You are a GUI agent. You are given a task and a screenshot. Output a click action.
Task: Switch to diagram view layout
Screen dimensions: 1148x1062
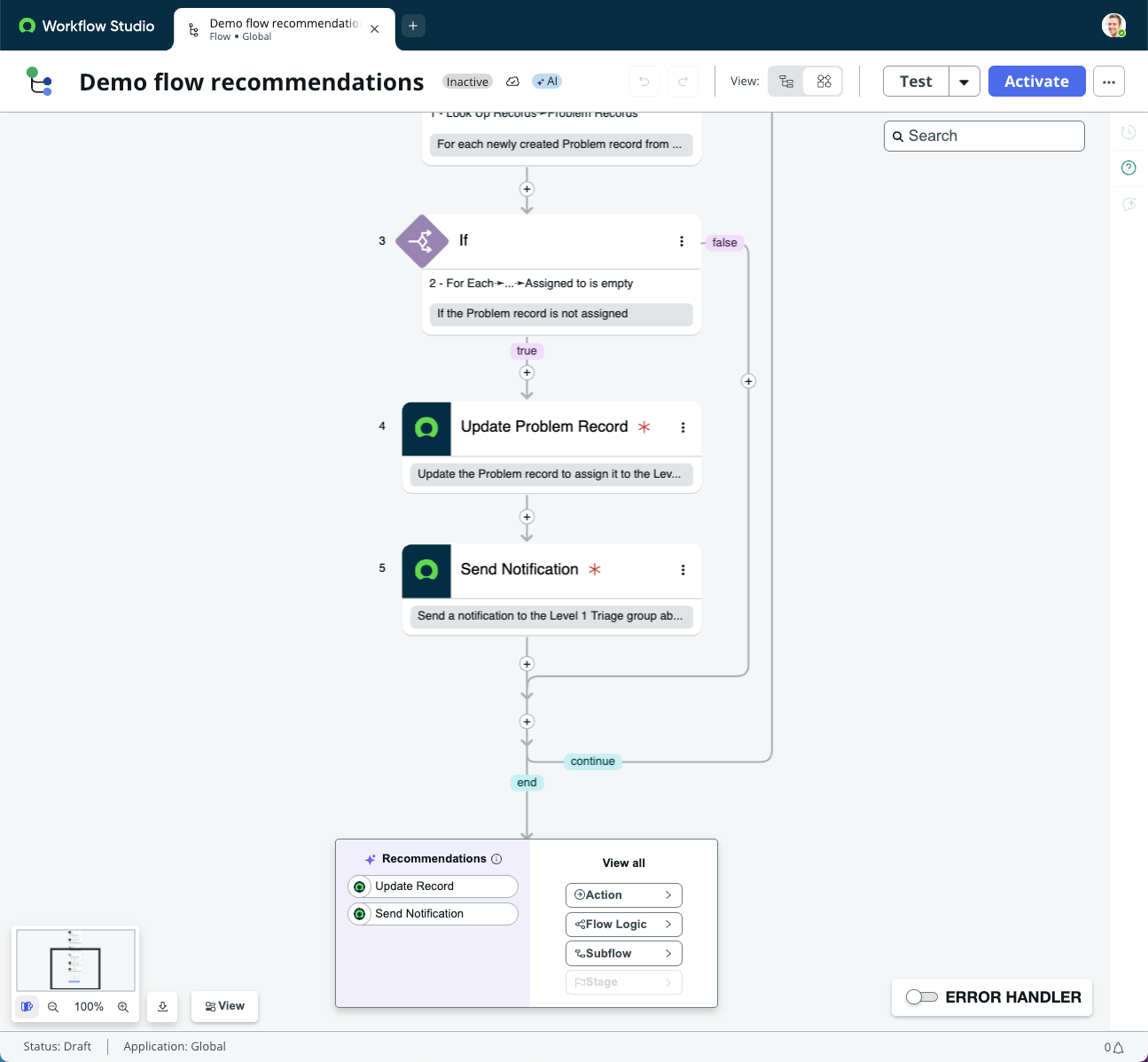pyautogui.click(x=824, y=82)
